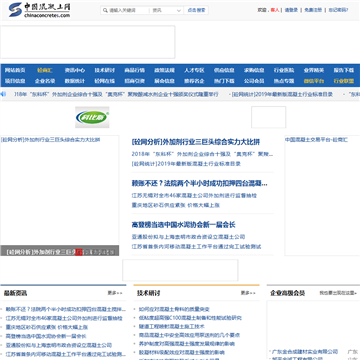Open article 养护制度对高强混凝土强度发展规律的影响
The image size is (360, 360).
point(187,344)
